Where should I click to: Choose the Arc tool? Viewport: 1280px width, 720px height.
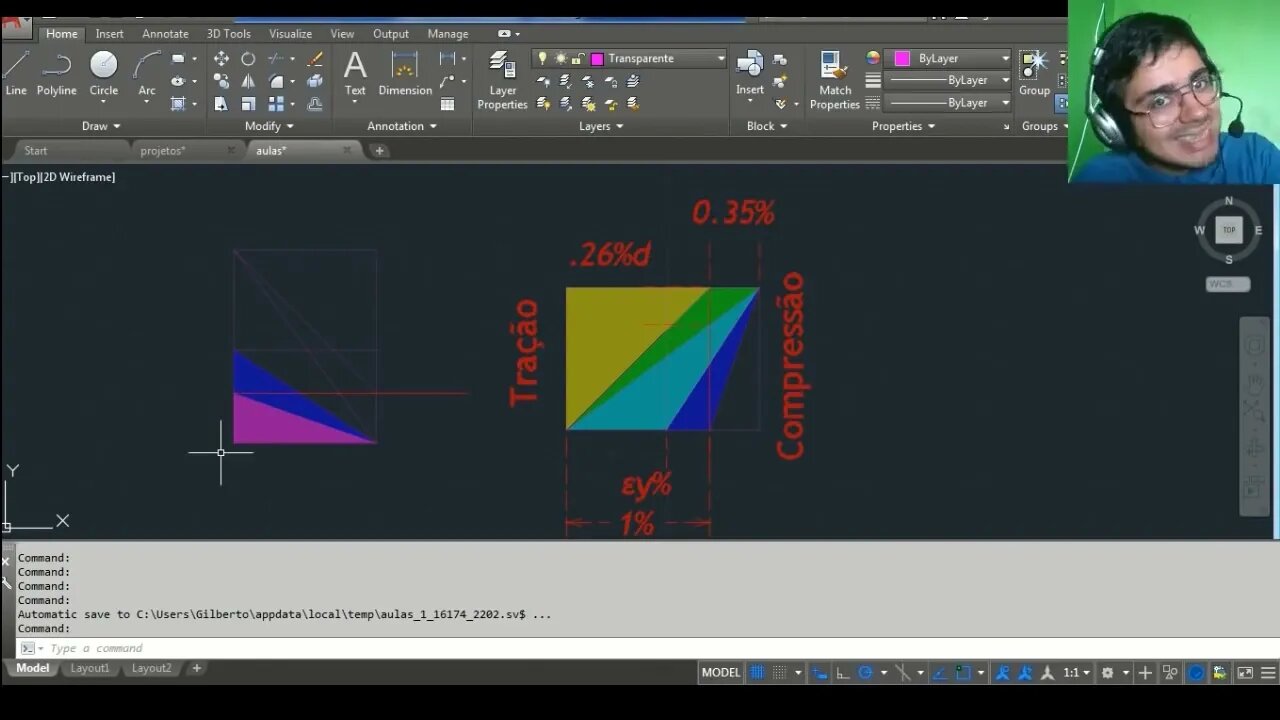pos(147,73)
